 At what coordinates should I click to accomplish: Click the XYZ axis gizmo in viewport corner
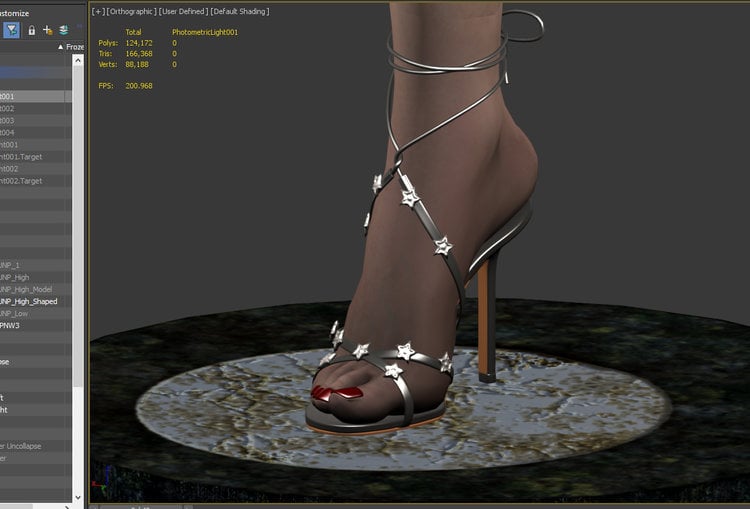point(101,481)
